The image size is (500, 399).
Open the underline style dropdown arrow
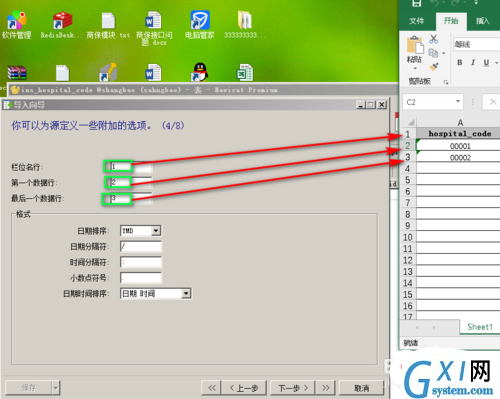click(496, 63)
